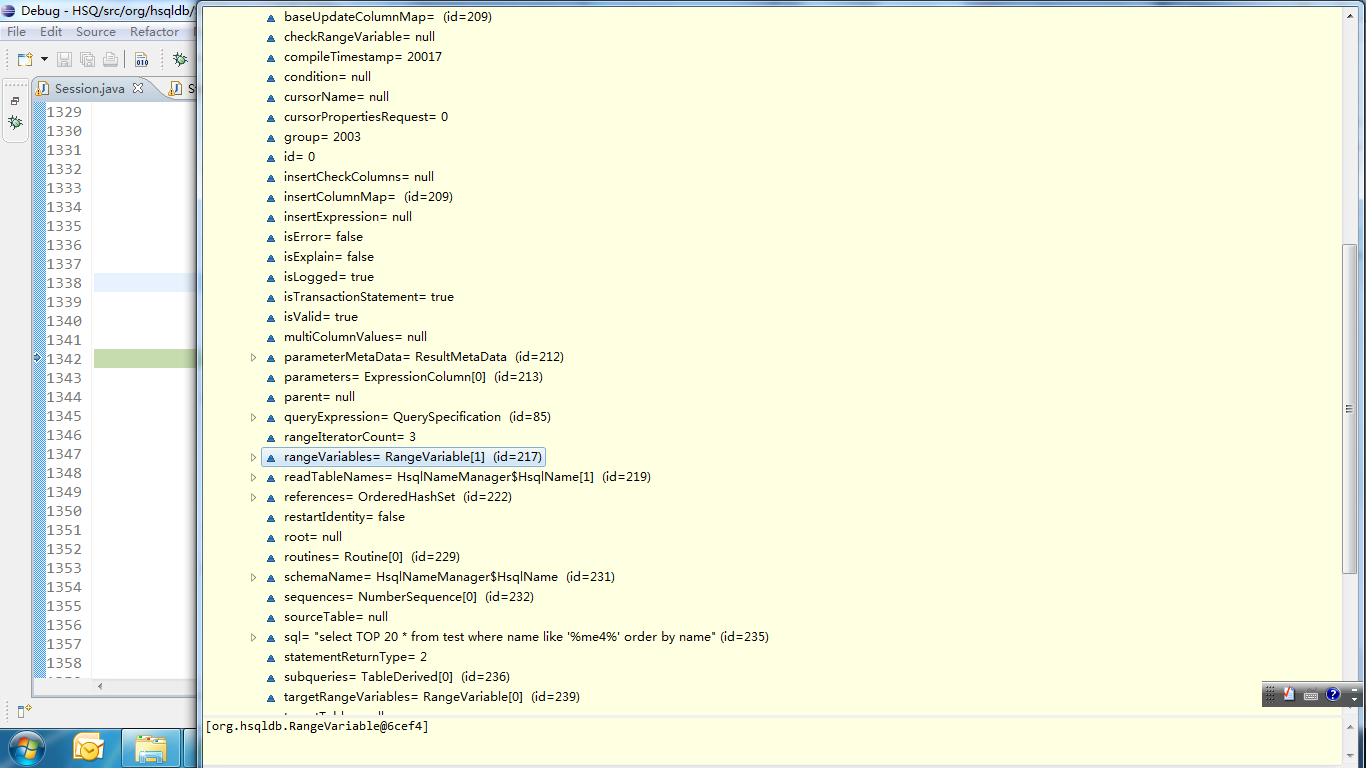This screenshot has height=768, width=1366.
Task: Open the New wizard toolbar icon
Action: click(25, 60)
